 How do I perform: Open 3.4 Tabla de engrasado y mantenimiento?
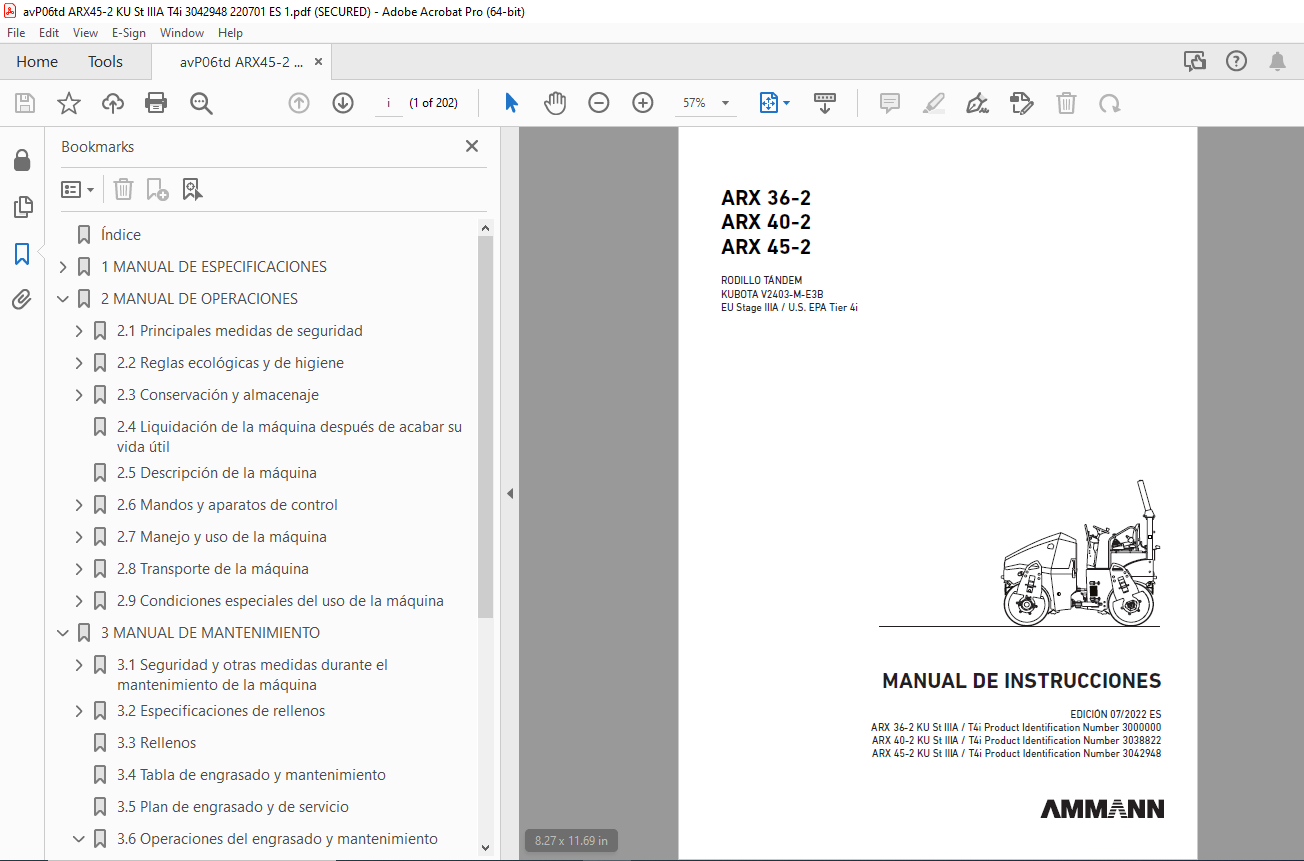(251, 775)
